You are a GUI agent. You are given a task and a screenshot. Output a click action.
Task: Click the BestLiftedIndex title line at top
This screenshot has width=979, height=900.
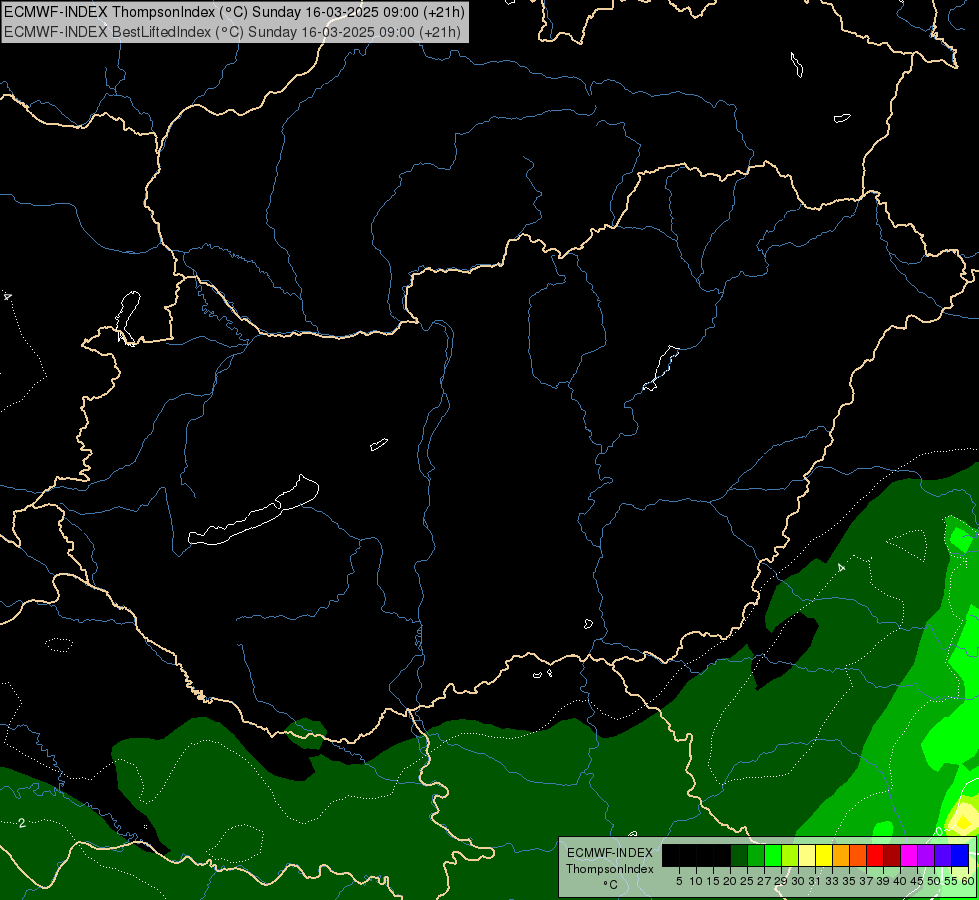click(232, 31)
